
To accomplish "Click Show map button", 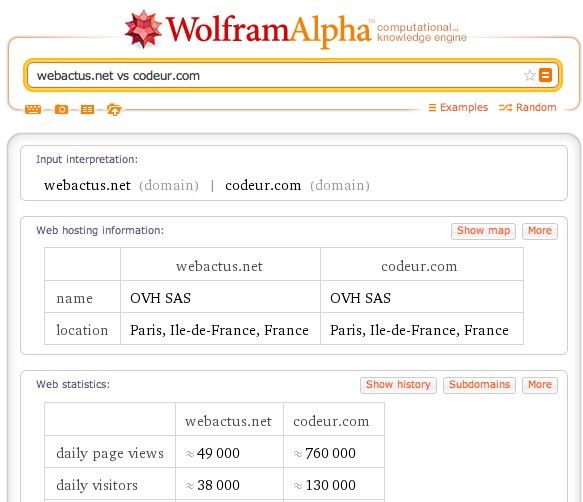I will [x=483, y=231].
